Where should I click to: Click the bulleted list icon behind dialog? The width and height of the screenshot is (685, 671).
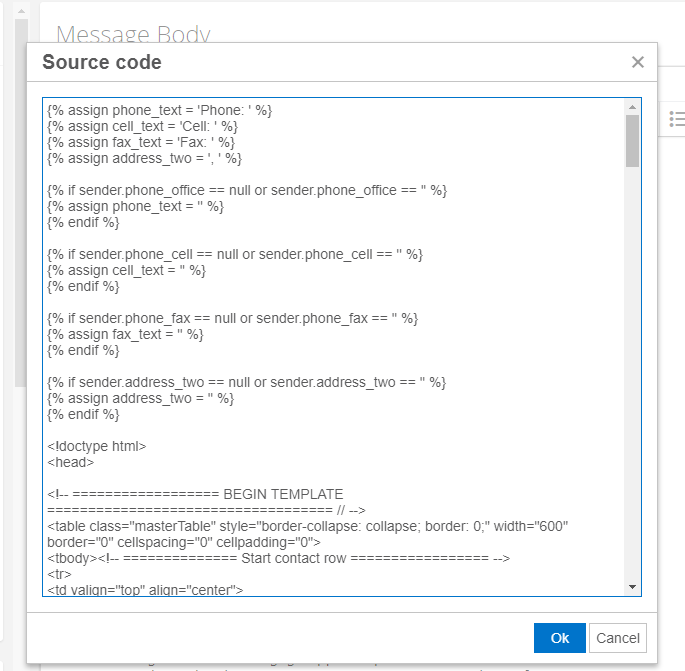pyautogui.click(x=676, y=119)
